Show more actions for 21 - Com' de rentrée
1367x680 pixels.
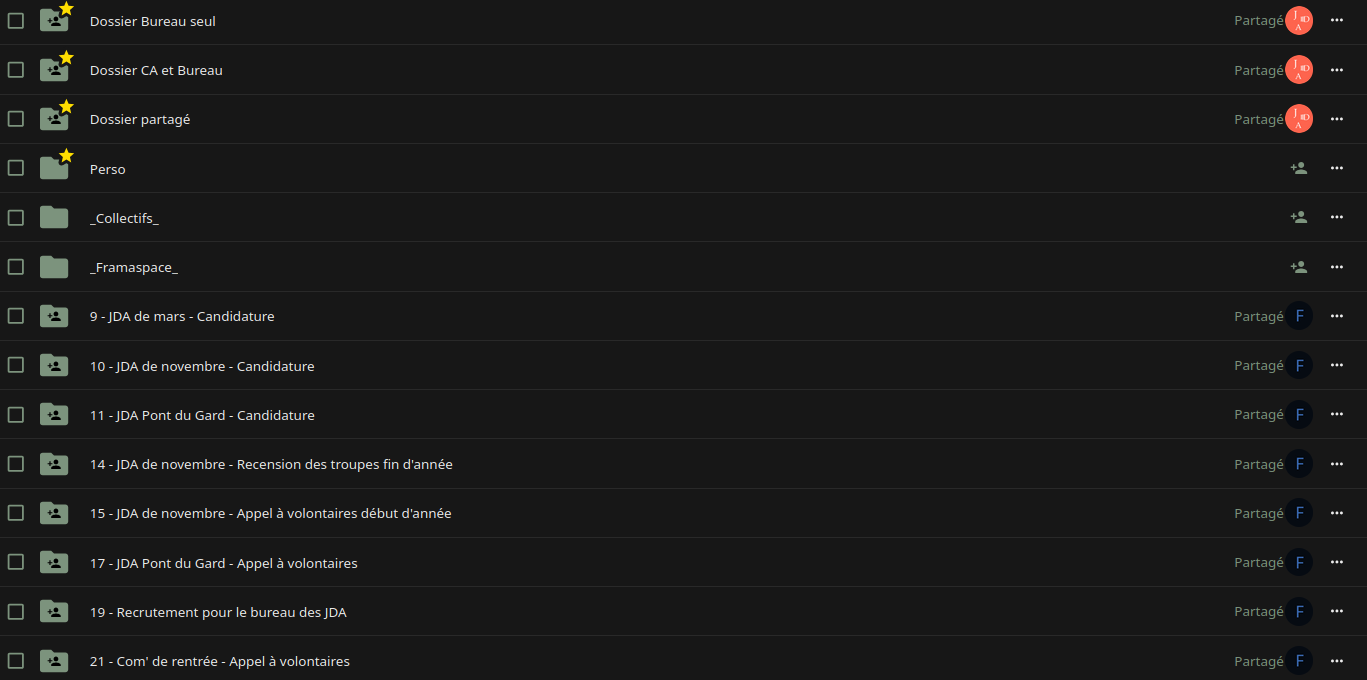pyautogui.click(x=1337, y=661)
